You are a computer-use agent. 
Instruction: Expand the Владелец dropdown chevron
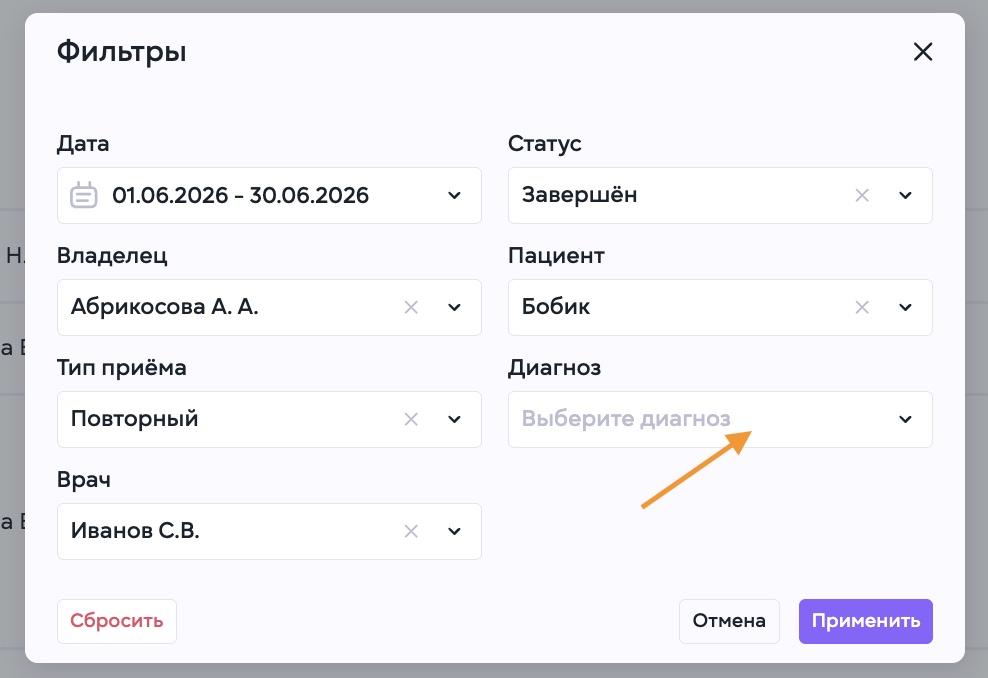(454, 307)
